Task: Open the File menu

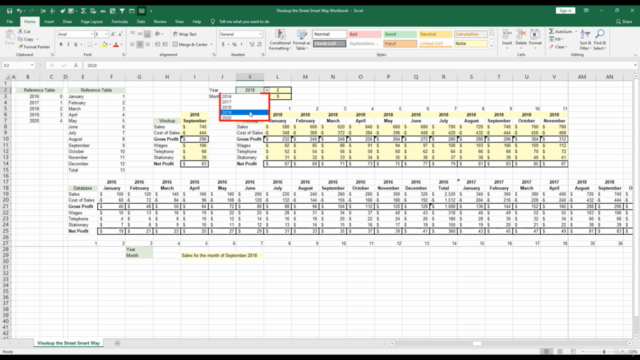Action: (x=10, y=22)
